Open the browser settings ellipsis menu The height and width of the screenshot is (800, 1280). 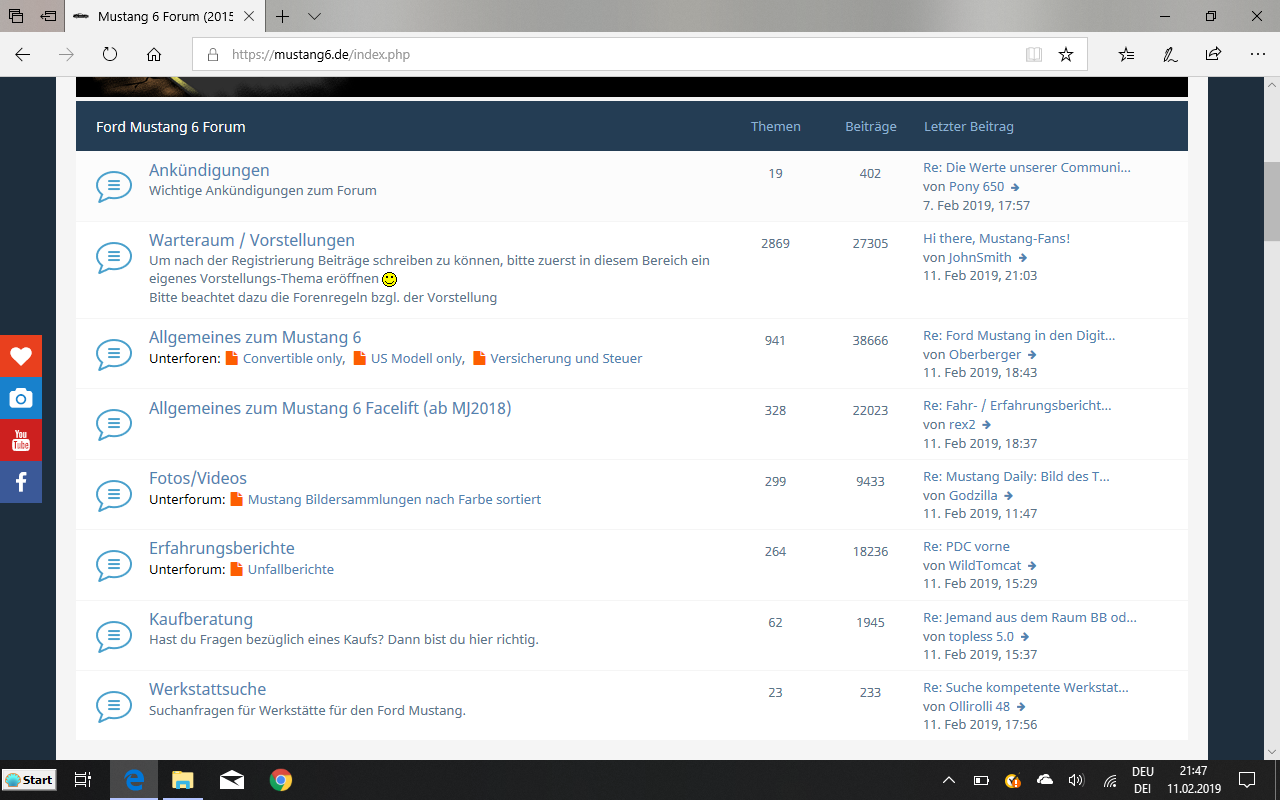tap(1256, 55)
